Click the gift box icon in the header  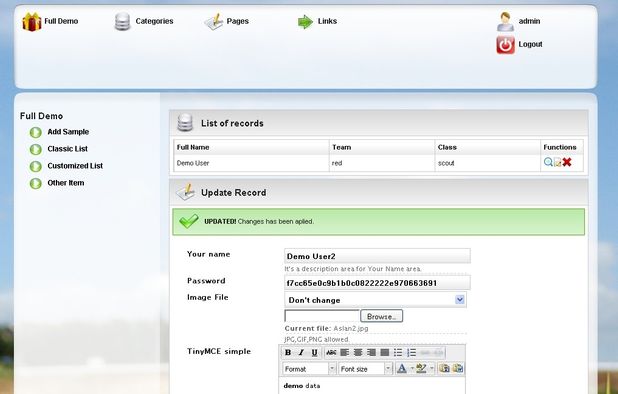click(32, 22)
